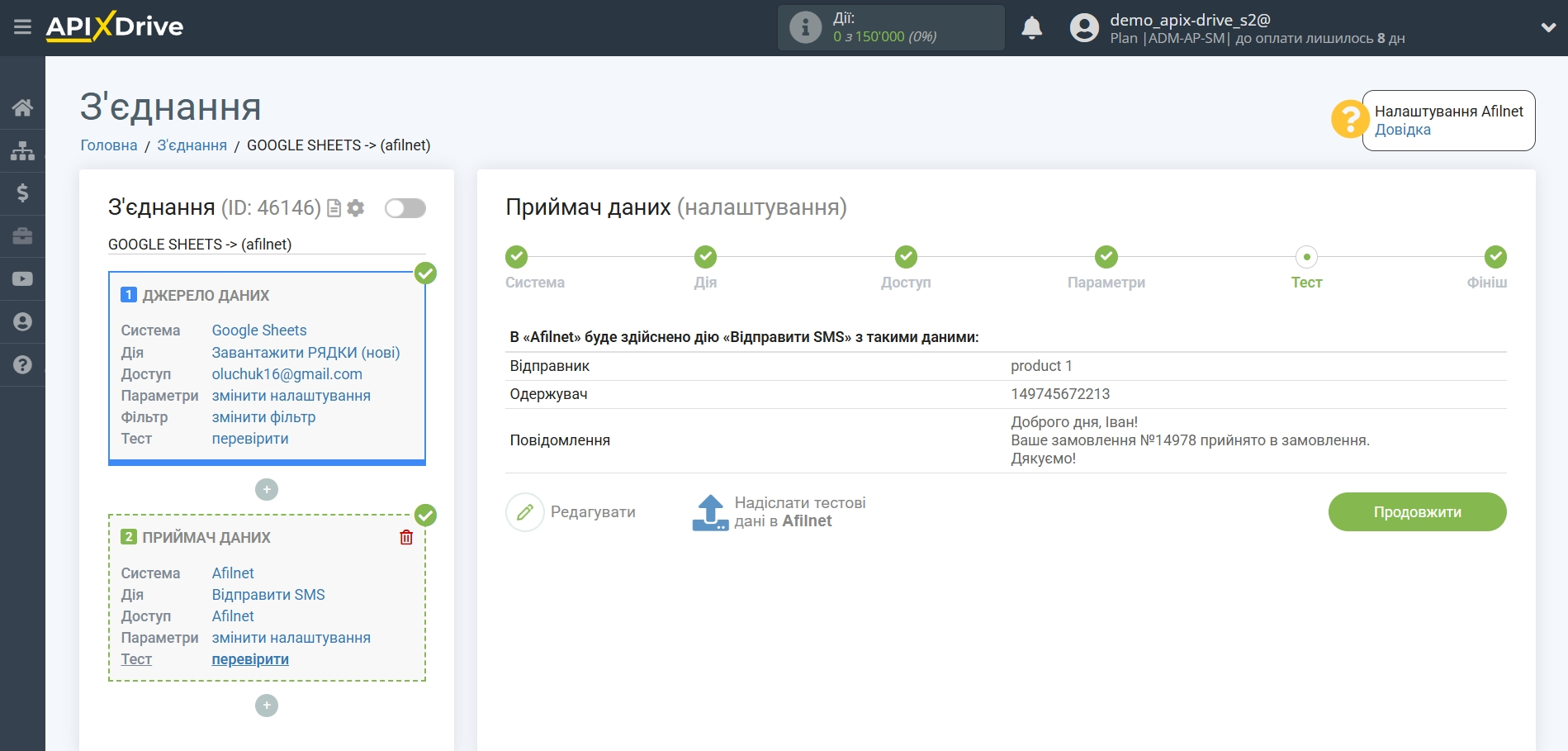Open the Home icon in sidebar
1568x751 pixels.
pyautogui.click(x=22, y=107)
